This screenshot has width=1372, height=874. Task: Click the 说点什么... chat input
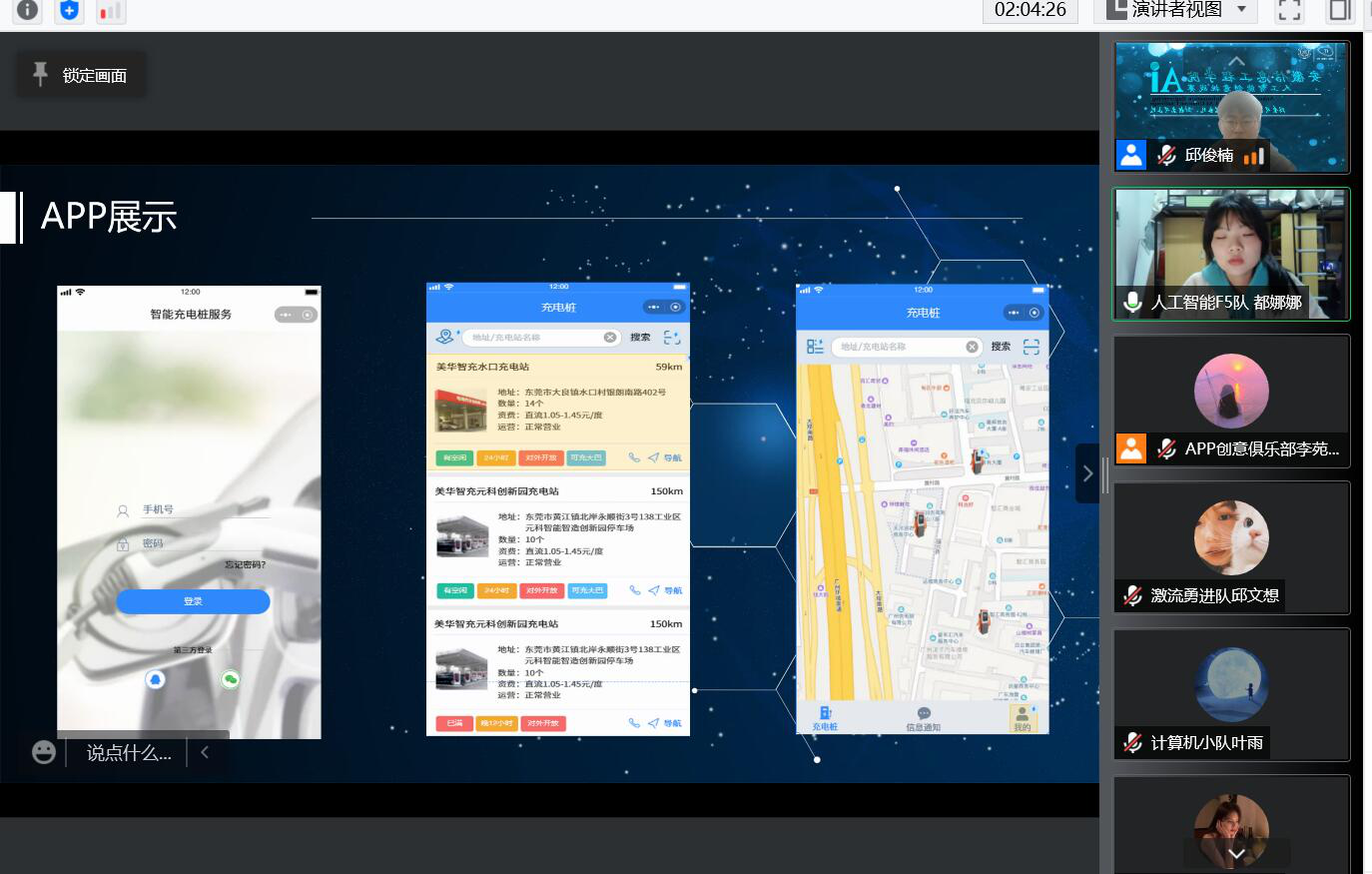pos(129,752)
